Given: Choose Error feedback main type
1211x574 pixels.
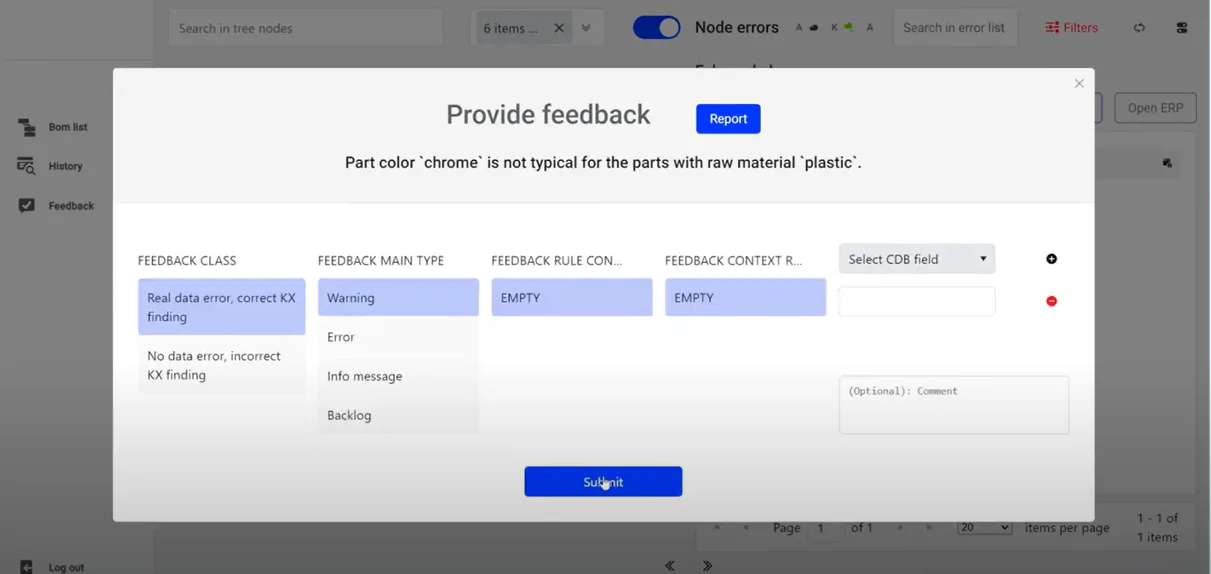Looking at the screenshot, I should [398, 337].
